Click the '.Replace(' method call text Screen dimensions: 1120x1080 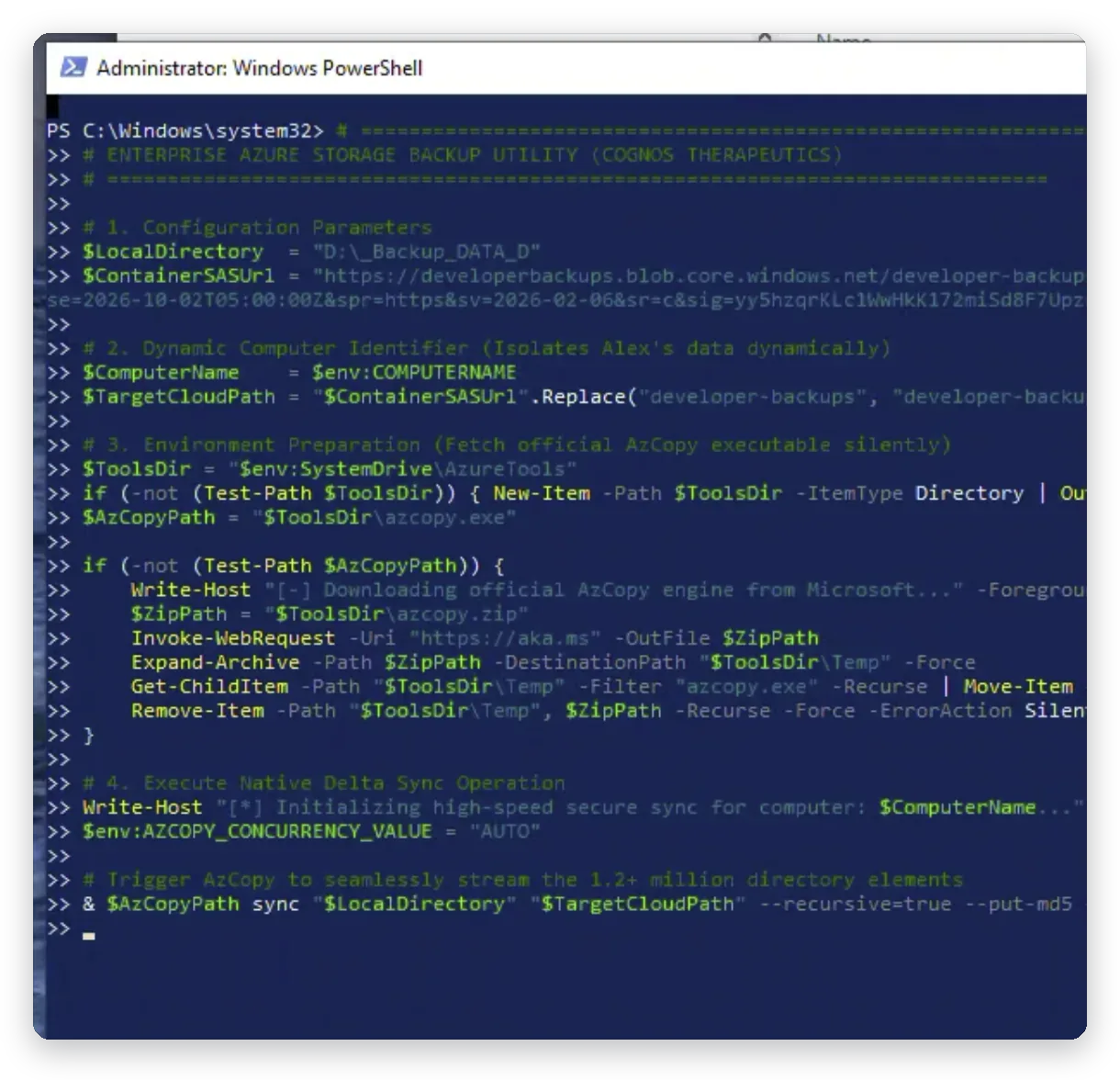(x=583, y=396)
